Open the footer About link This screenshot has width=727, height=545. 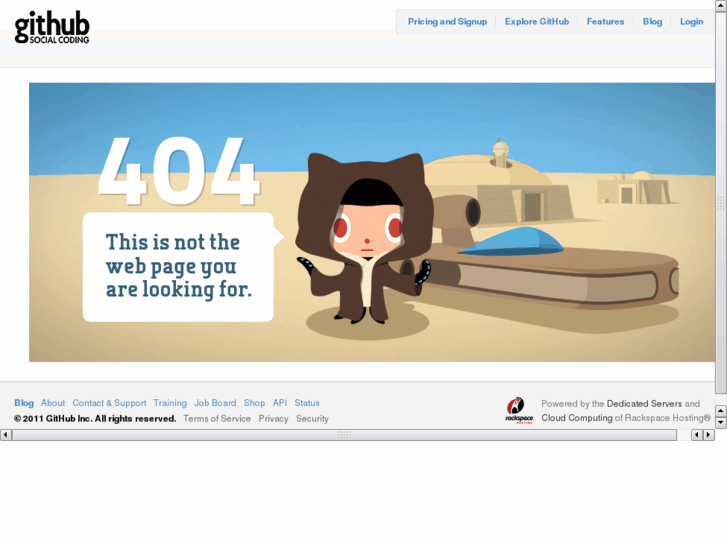point(53,403)
